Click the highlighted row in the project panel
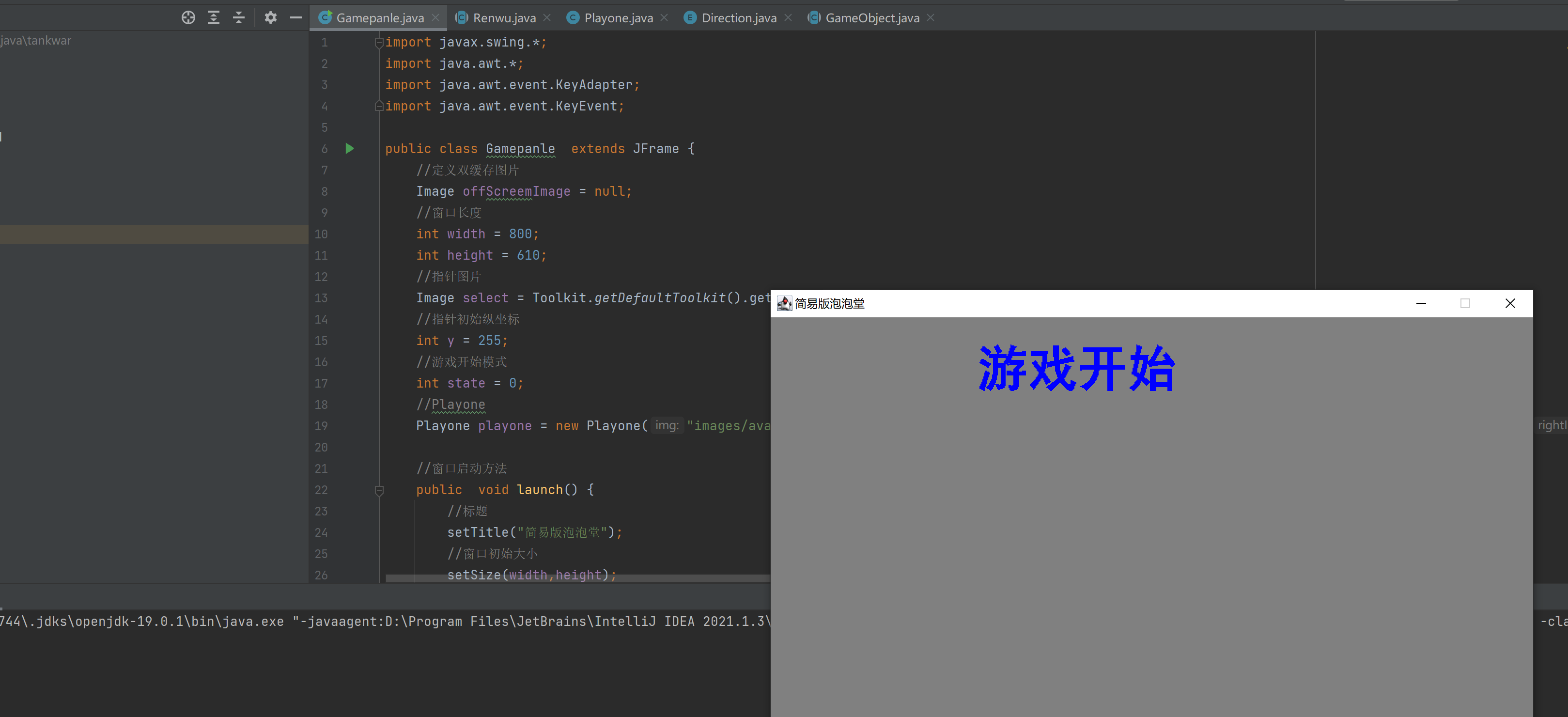 tap(154, 234)
